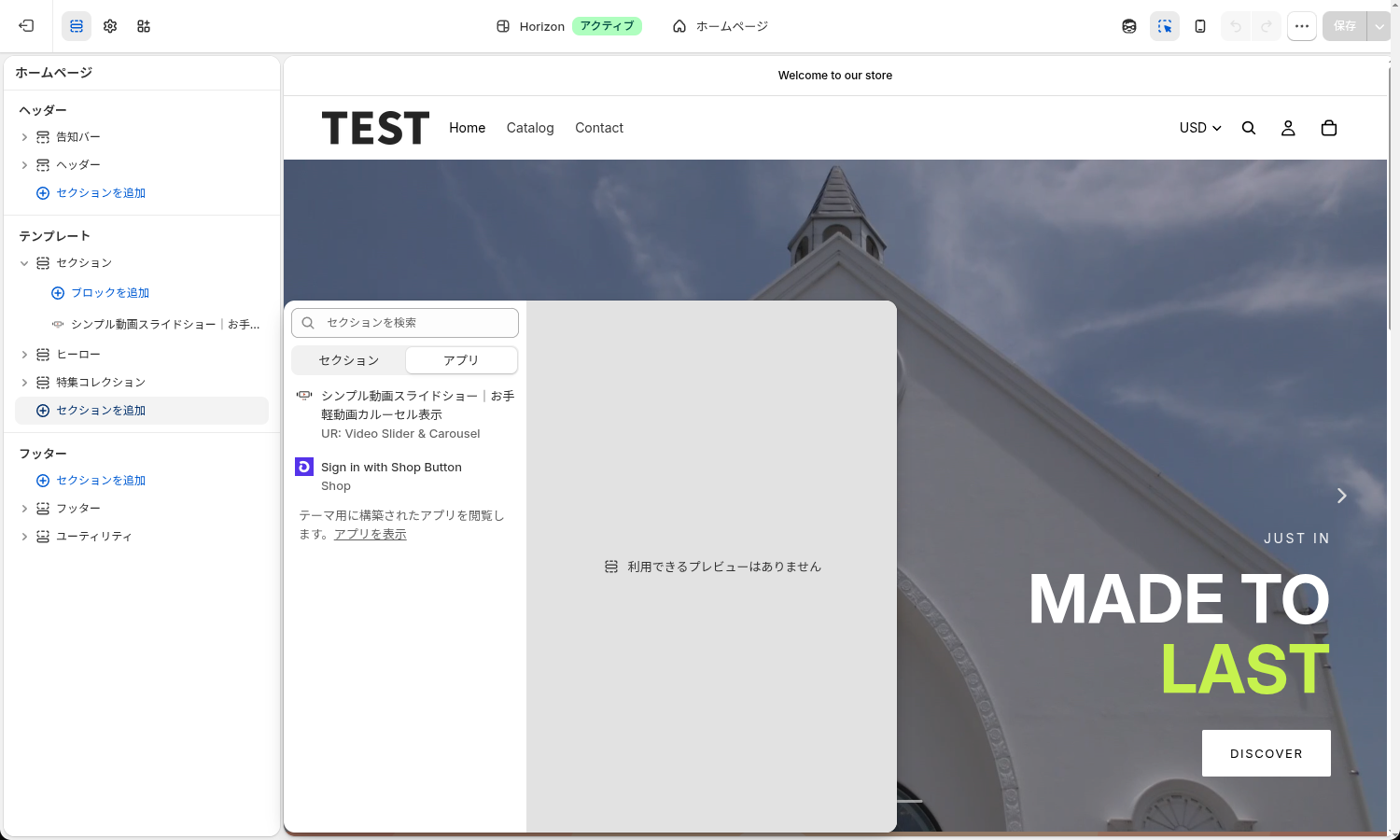Open dropdown arrow next to 保存
This screenshot has height=840, width=1400.
[x=1379, y=26]
